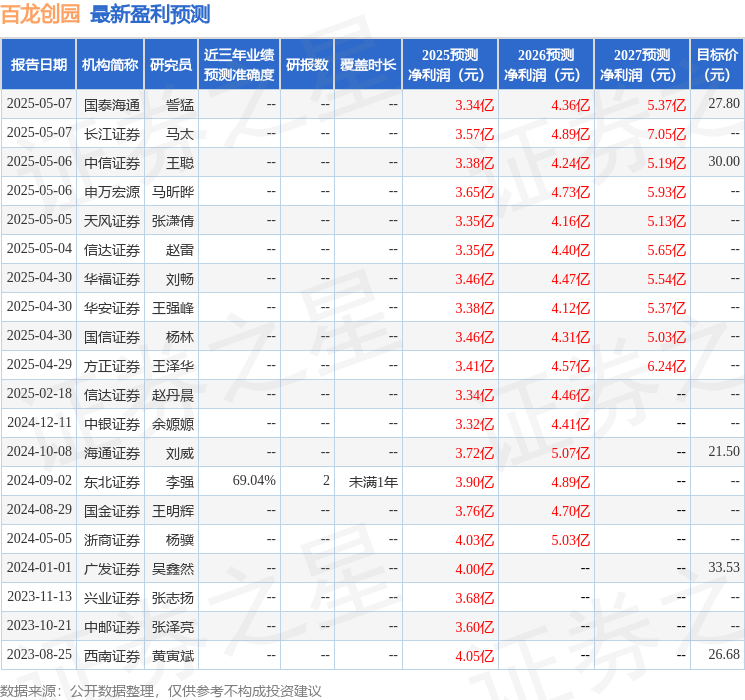
Task: Click the 覆盖时长 column header
Action: tap(368, 65)
